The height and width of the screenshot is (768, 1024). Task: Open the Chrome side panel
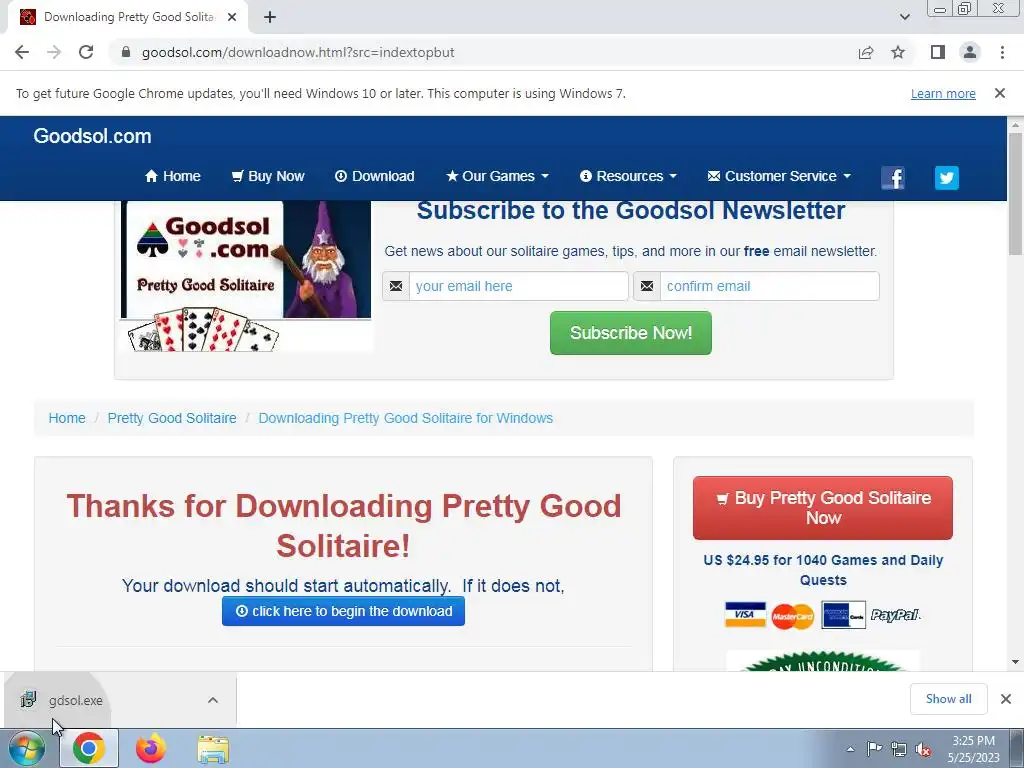[x=938, y=52]
